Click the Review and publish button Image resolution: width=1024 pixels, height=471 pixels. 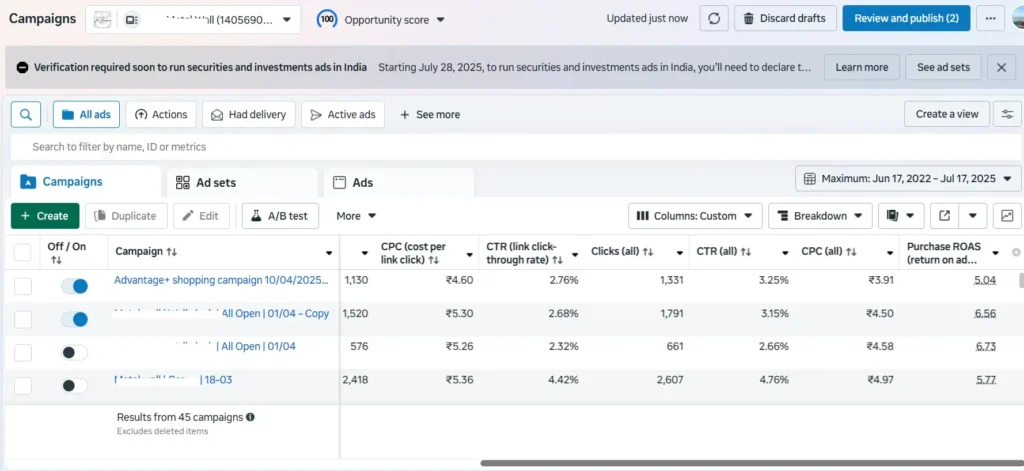(906, 18)
